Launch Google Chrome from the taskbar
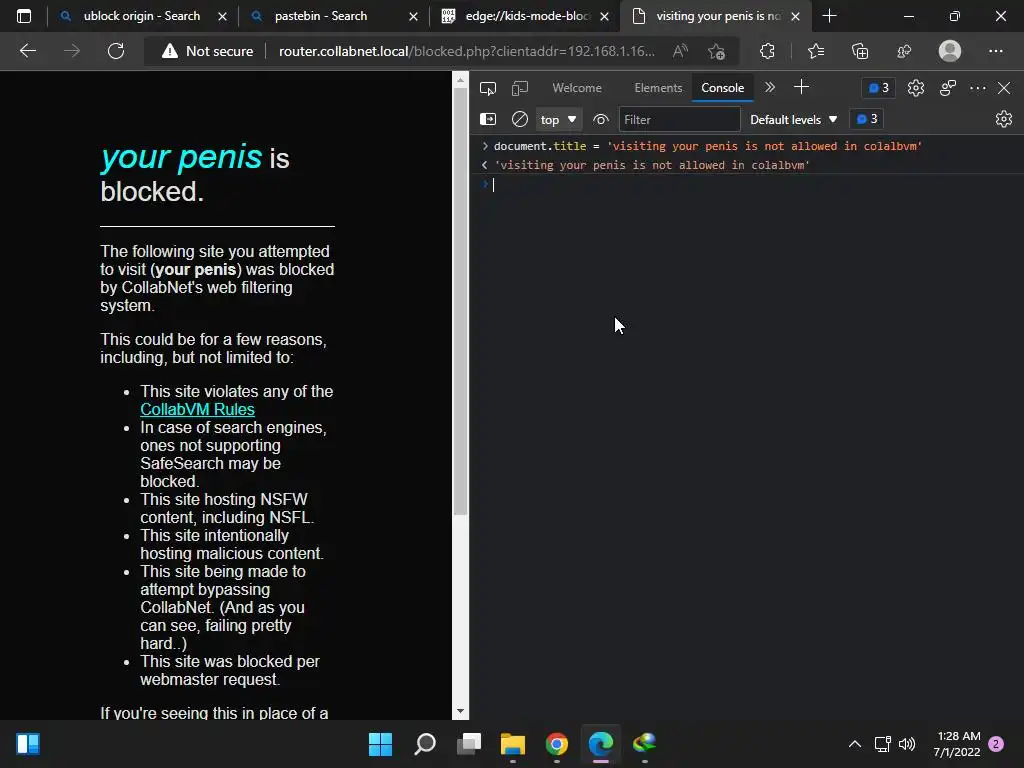The width and height of the screenshot is (1024, 768). [556, 744]
